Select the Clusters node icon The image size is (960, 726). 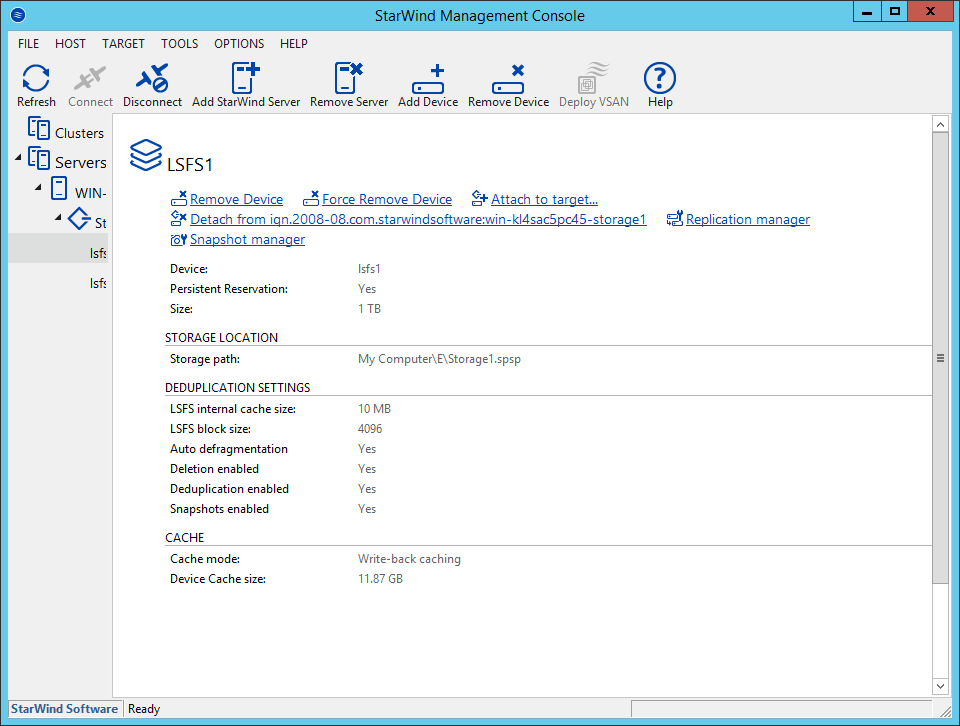pyautogui.click(x=39, y=129)
